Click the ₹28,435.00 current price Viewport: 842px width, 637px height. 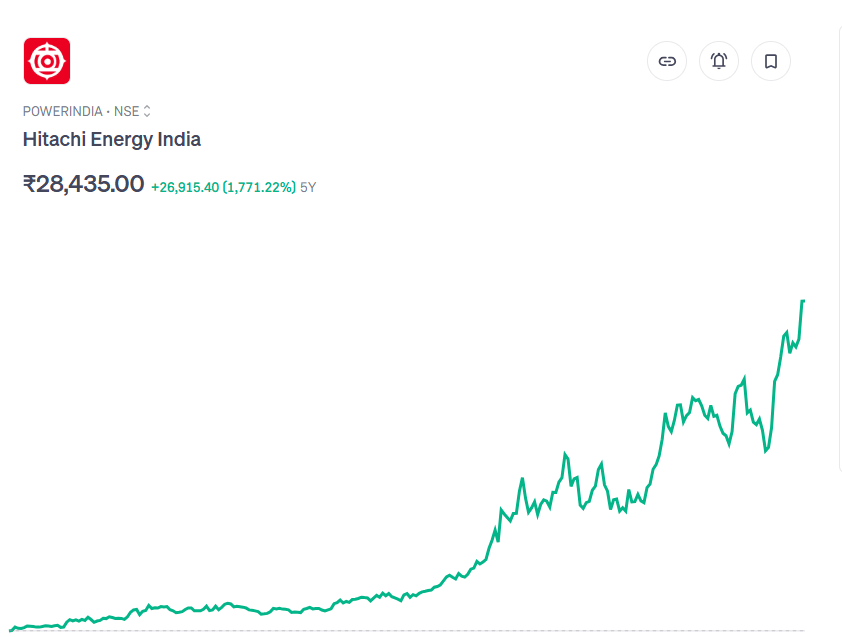[84, 184]
